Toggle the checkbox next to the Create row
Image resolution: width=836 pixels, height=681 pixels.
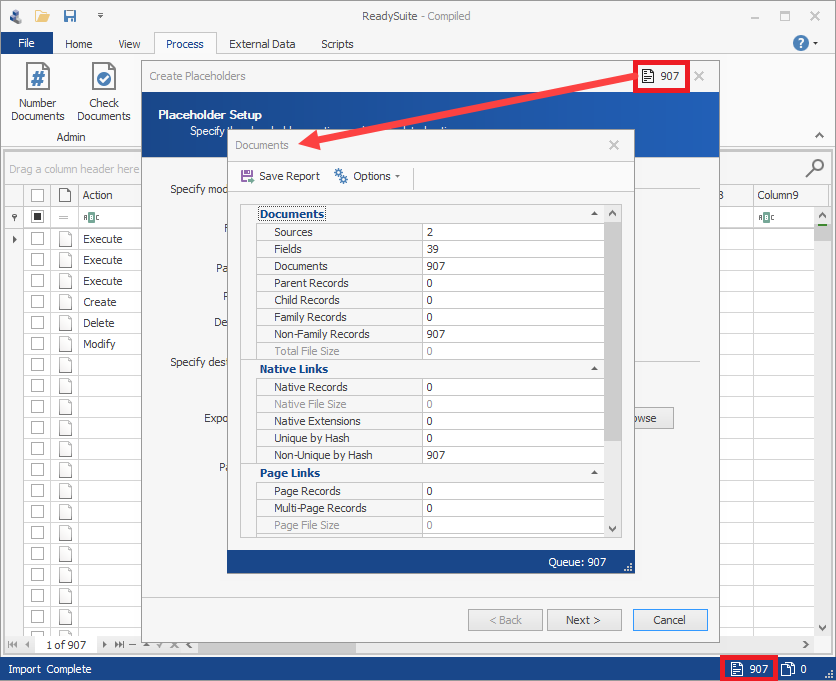pyautogui.click(x=37, y=301)
